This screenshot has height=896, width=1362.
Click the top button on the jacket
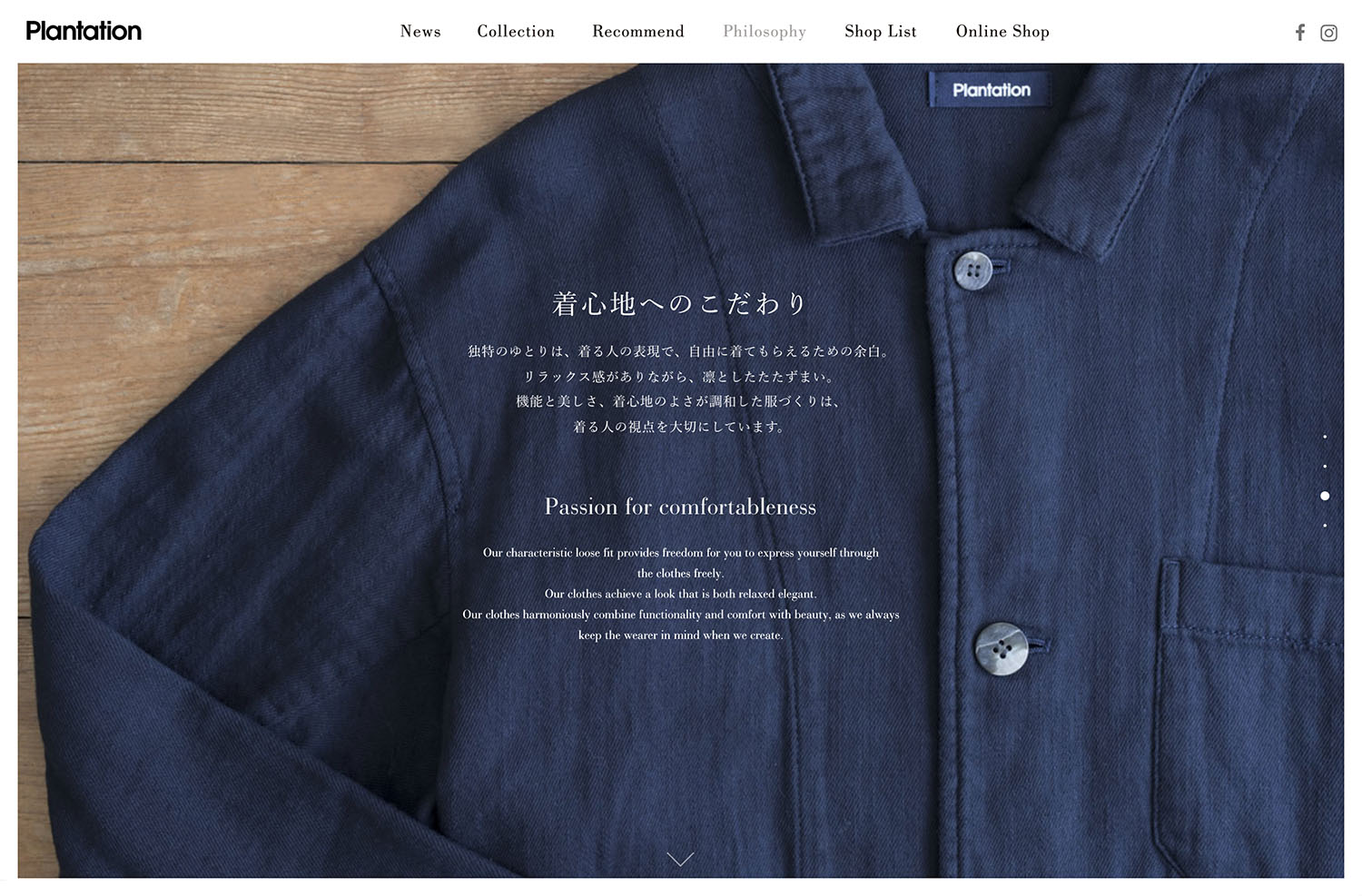point(973,270)
